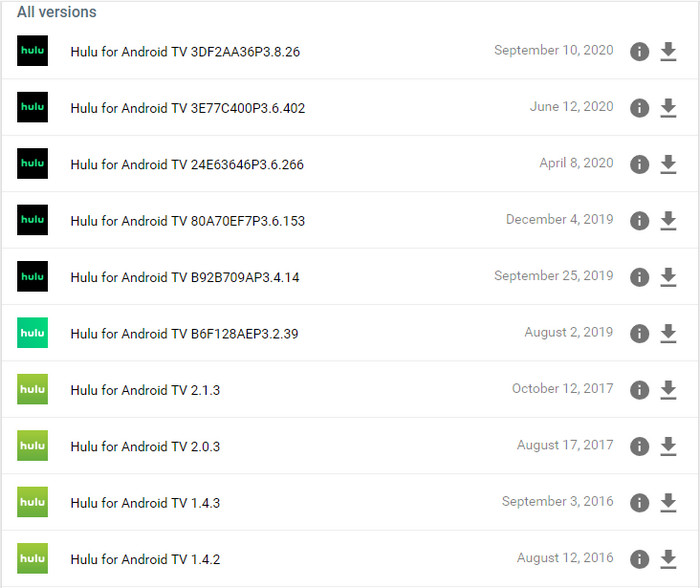The image size is (700, 588).
Task: Click the black Hulu logo beside version 3DF2AA36P3.8.26
Action: [33, 50]
